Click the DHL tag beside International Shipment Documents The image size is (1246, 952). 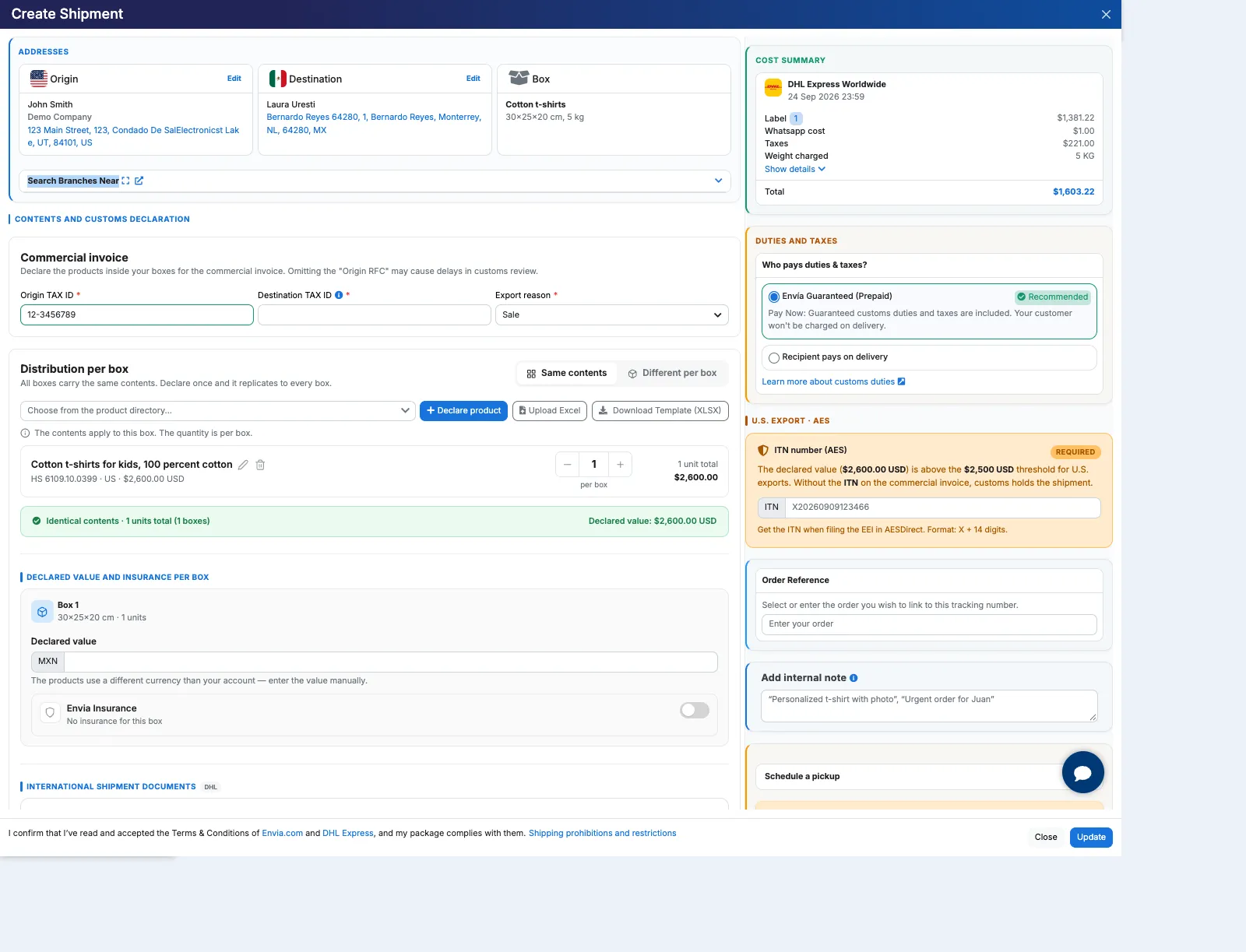click(211, 787)
